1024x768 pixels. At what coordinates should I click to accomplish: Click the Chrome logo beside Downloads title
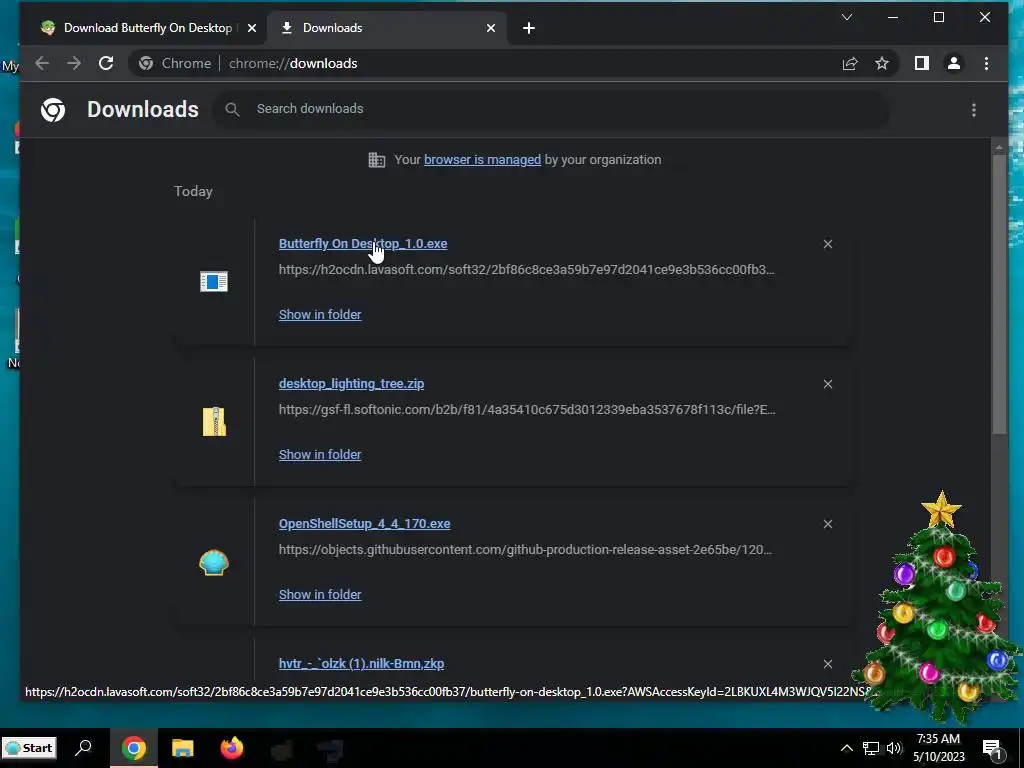coord(53,110)
